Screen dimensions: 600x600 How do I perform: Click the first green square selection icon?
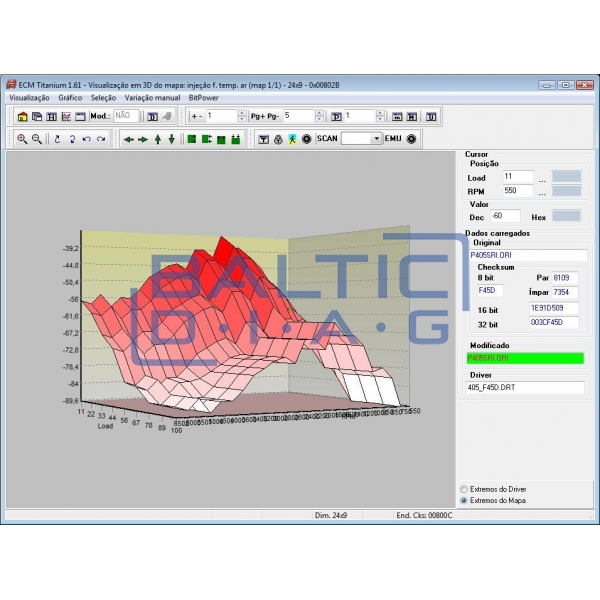point(192,139)
